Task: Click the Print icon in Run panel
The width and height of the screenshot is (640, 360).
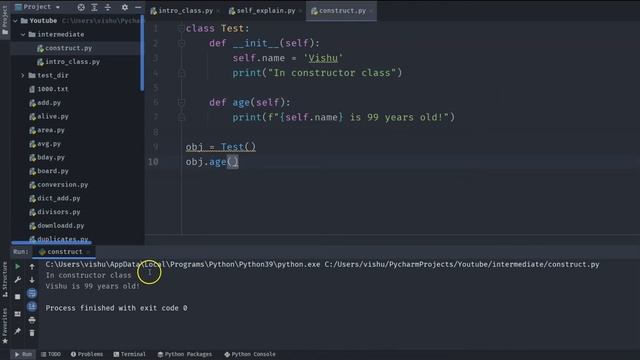Action: [32, 320]
